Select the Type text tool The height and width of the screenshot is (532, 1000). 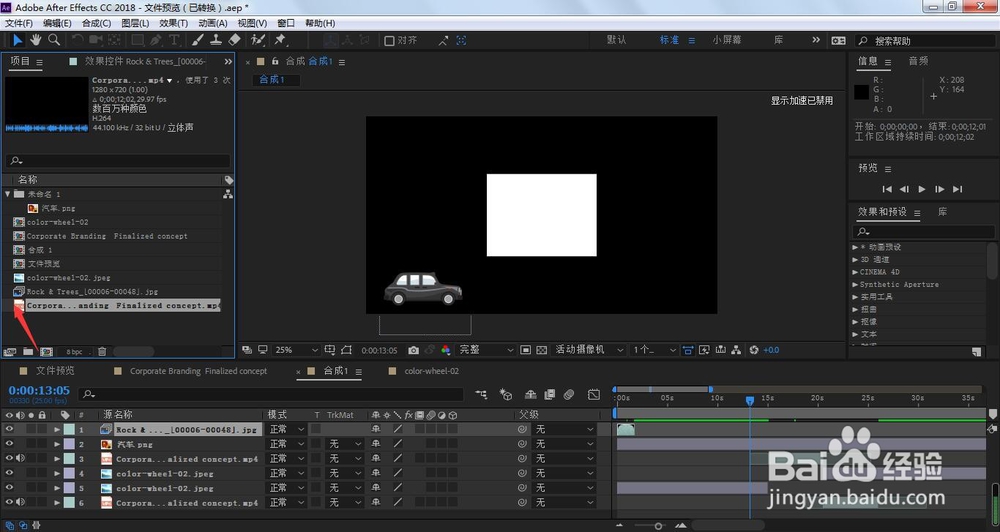click(x=174, y=40)
